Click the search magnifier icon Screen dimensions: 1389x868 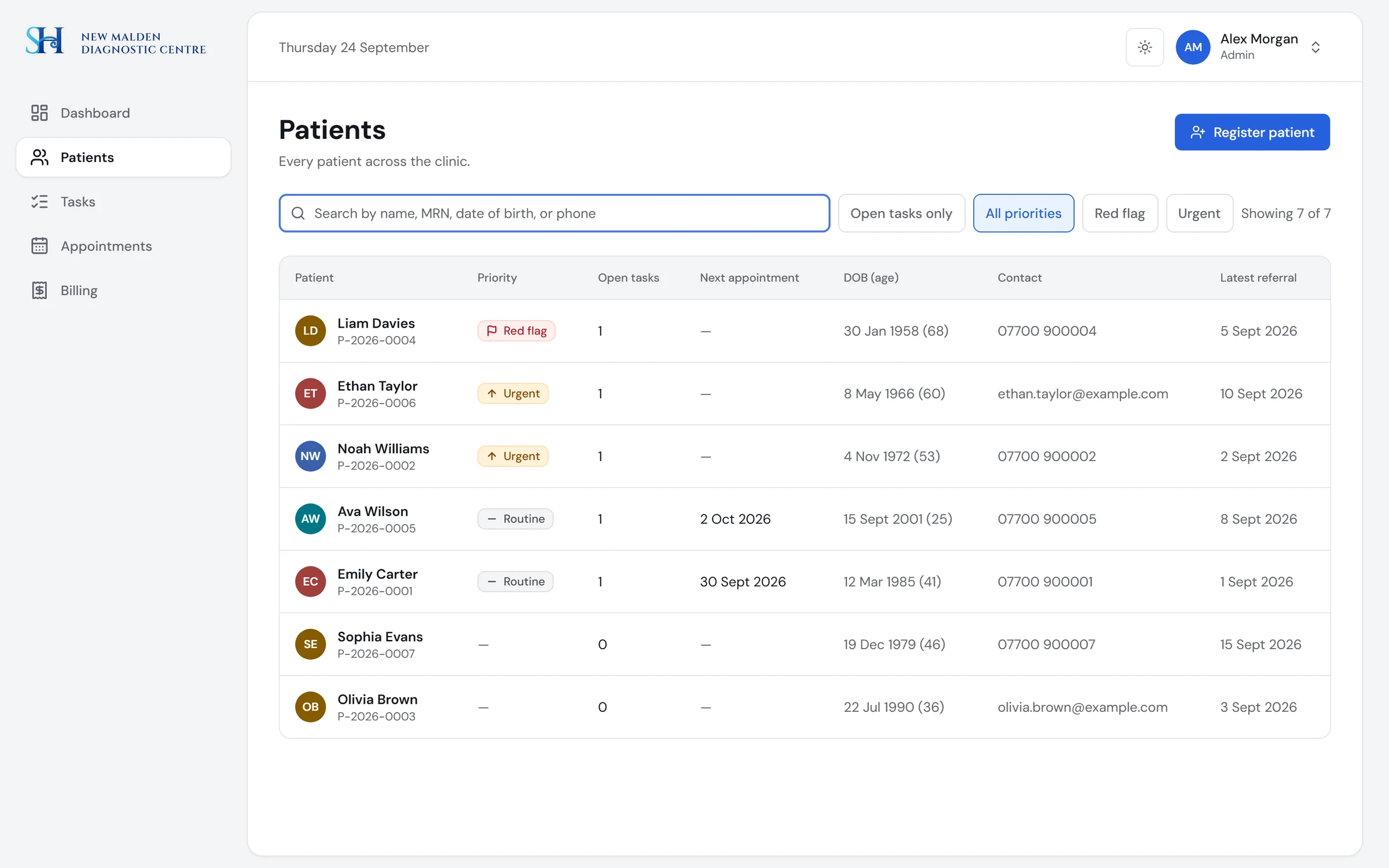click(298, 214)
